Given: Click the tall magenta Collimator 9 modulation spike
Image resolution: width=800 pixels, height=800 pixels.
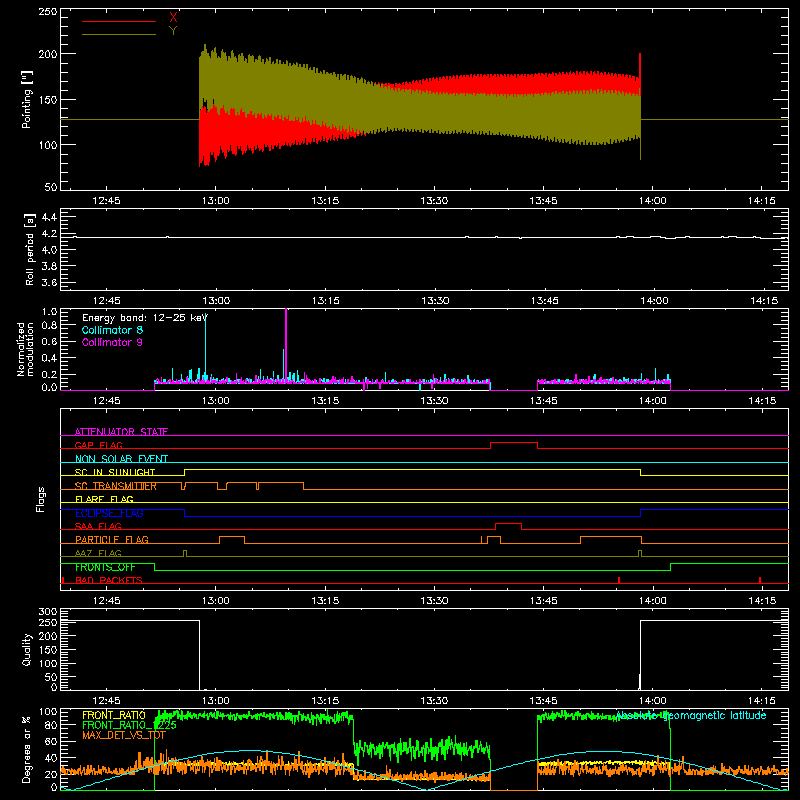Looking at the screenshot, I should coord(286,347).
